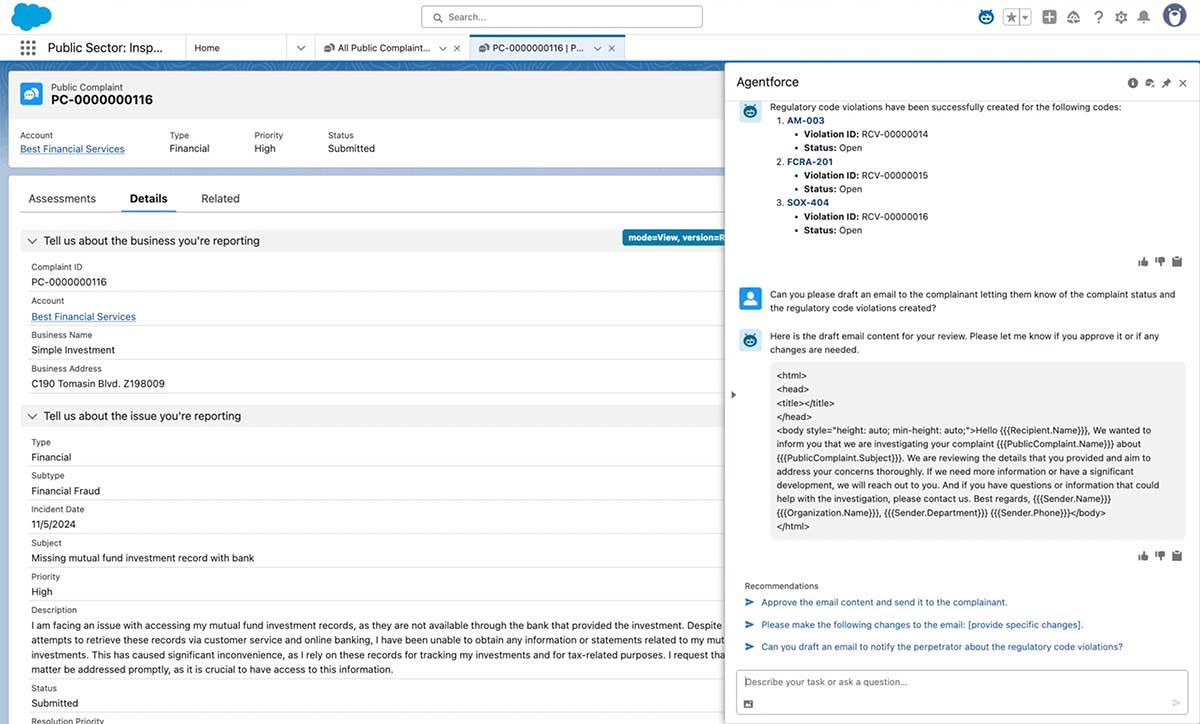The image size is (1200, 724).
Task: Give thumbs up on the drafted email response
Action: pos(1143,555)
